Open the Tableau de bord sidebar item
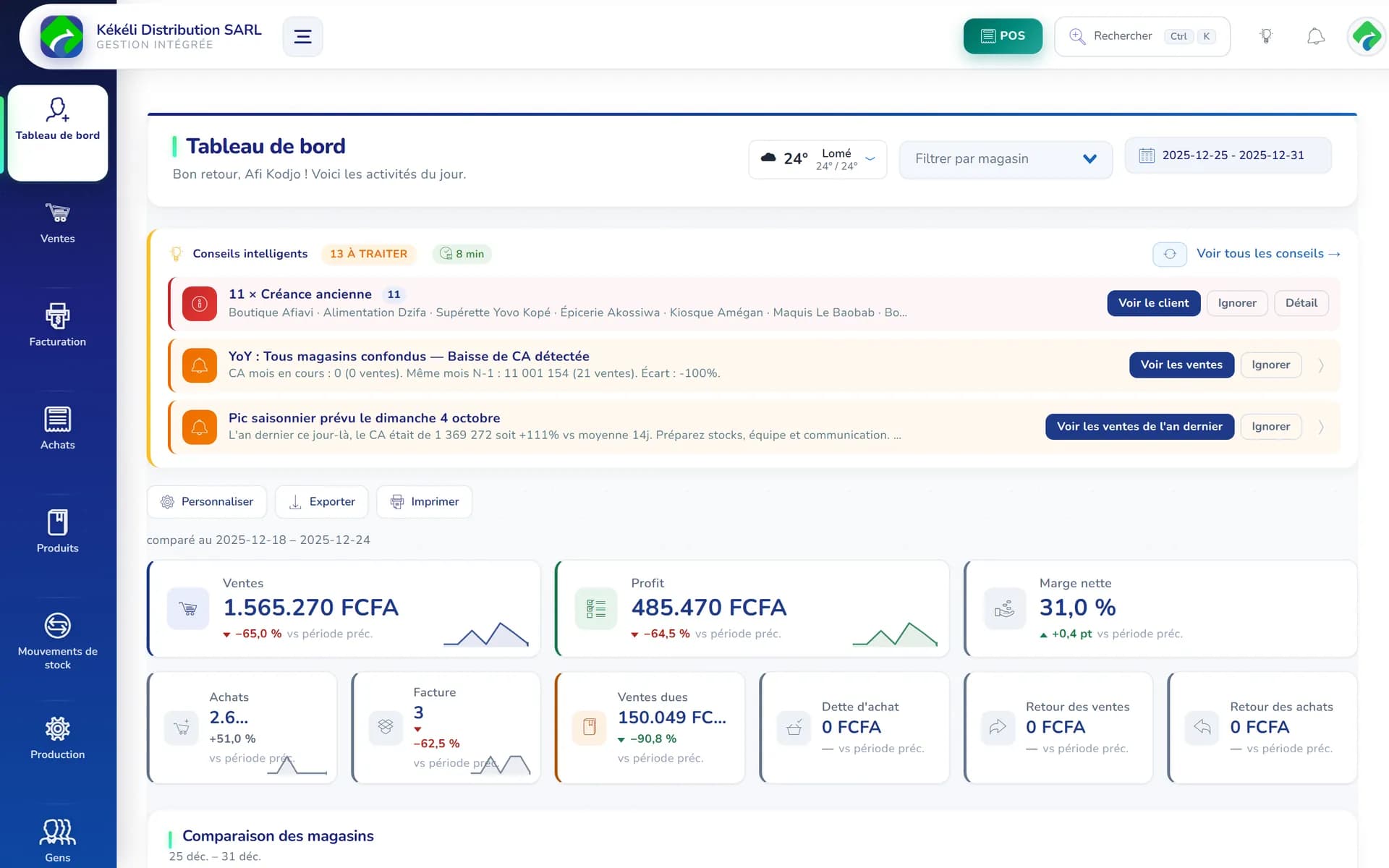This screenshot has height=868, width=1389. (58, 132)
